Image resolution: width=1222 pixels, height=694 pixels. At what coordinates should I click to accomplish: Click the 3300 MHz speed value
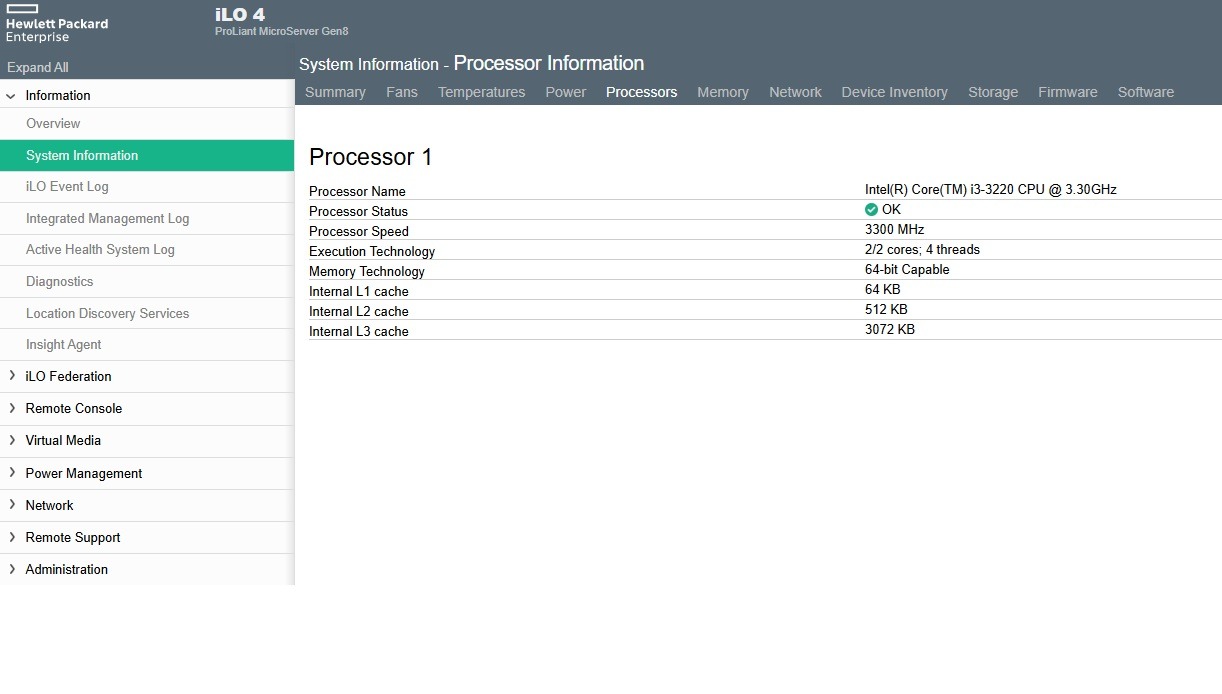pos(895,230)
